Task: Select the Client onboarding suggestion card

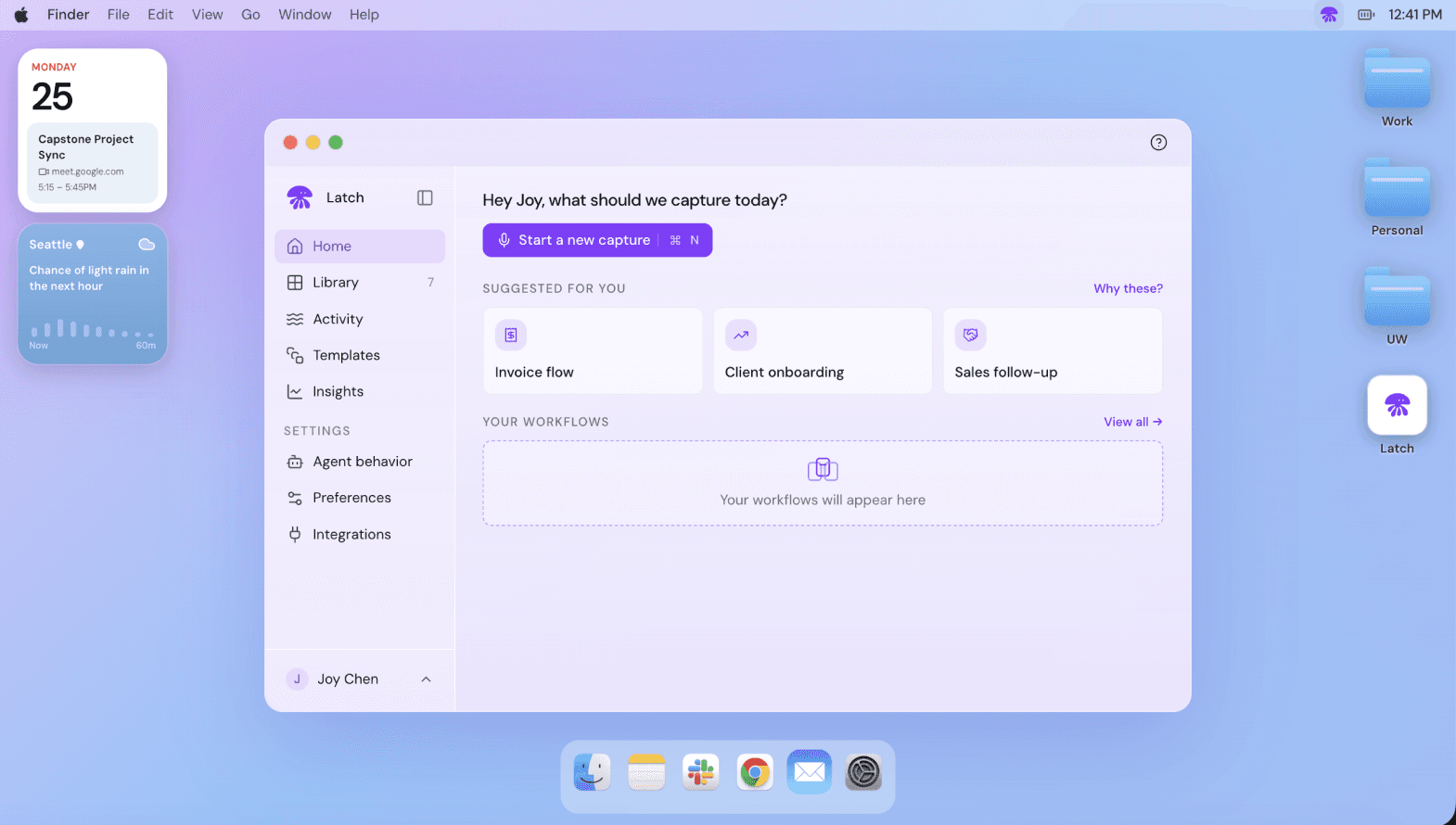Action: pyautogui.click(x=823, y=350)
